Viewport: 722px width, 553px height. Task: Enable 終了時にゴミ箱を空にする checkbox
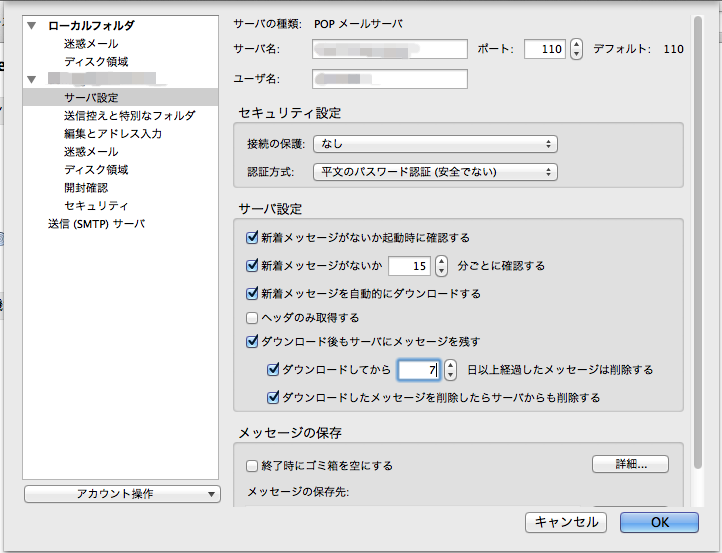point(252,466)
